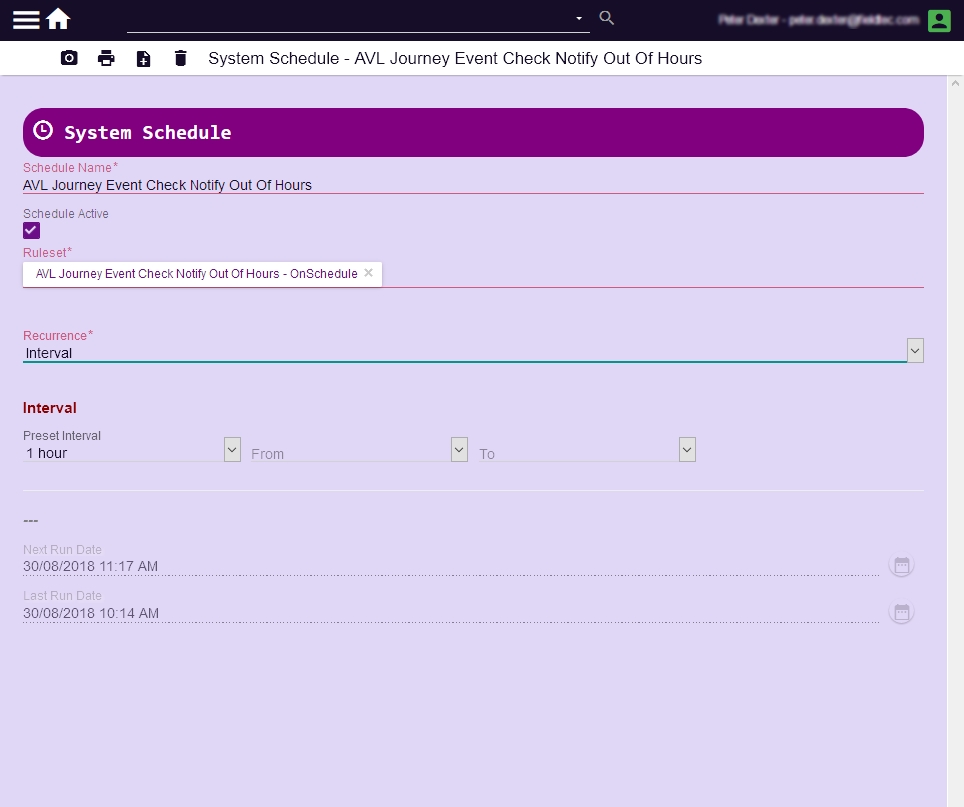This screenshot has width=964, height=807.
Task: Open the navigation hamburger menu
Action: pos(25,19)
